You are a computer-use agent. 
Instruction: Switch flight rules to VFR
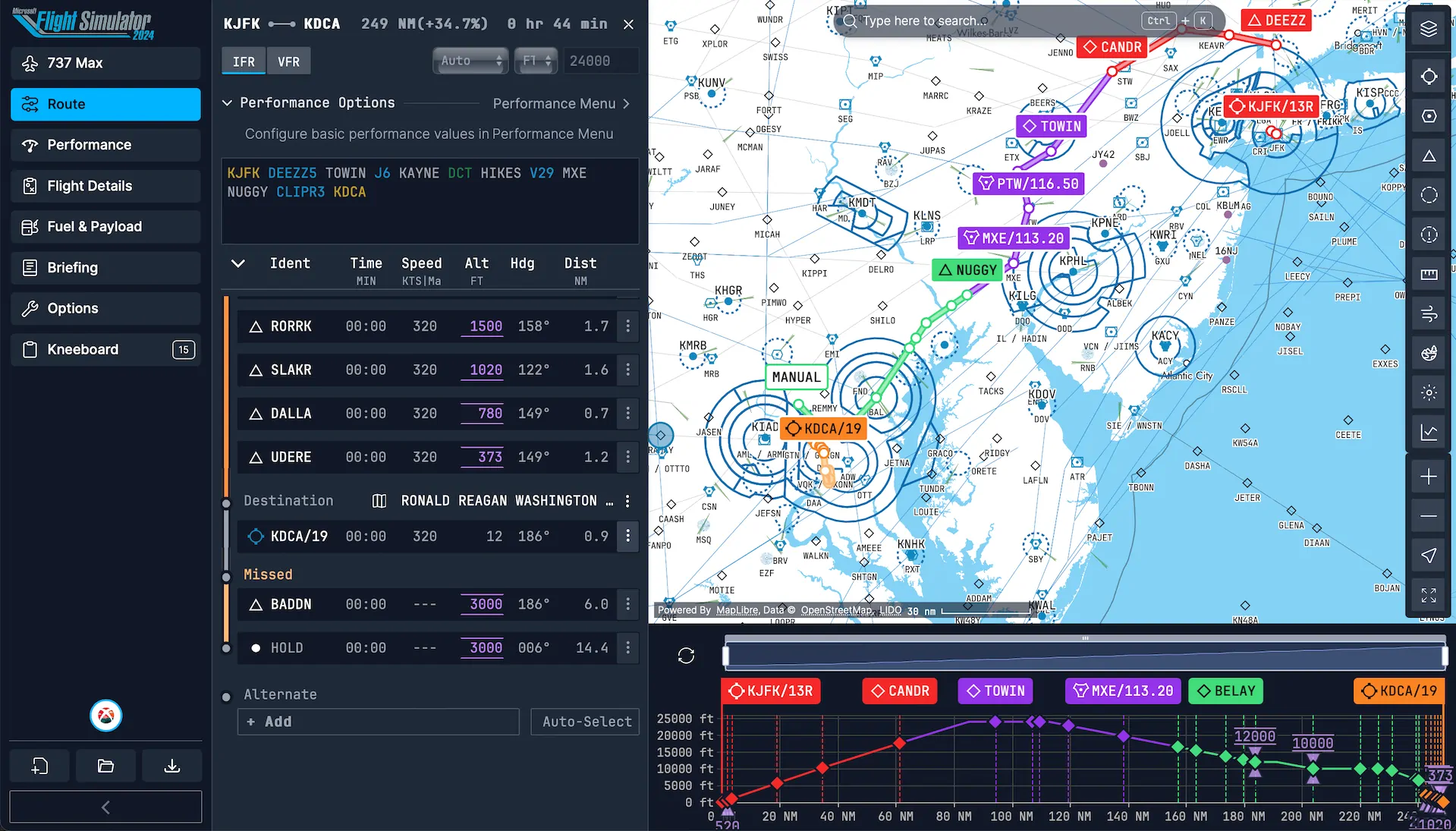[x=288, y=61]
